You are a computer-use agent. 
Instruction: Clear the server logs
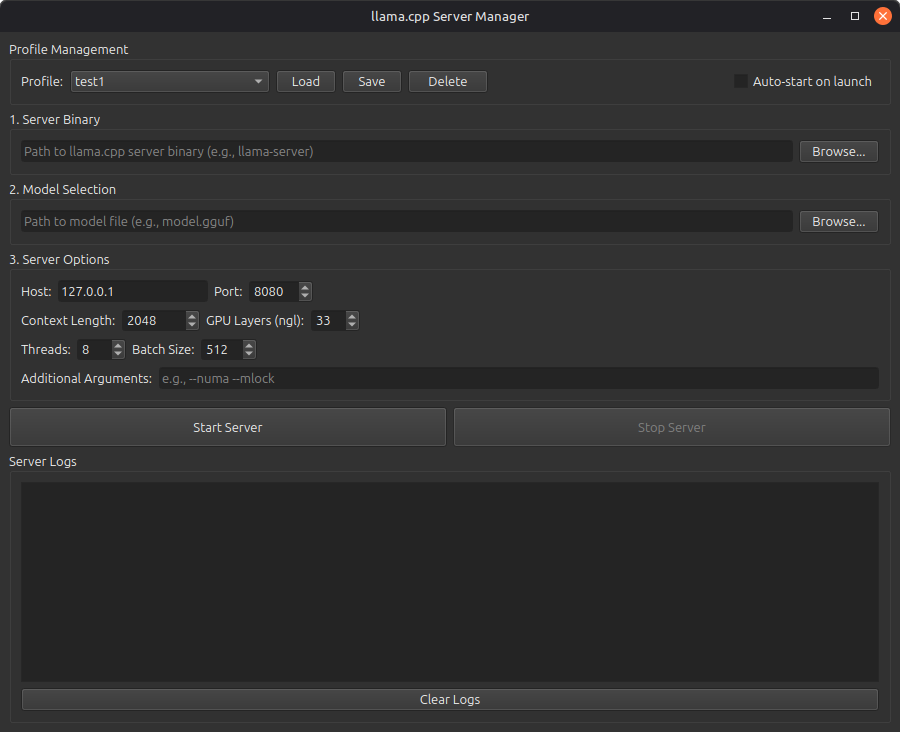pyautogui.click(x=450, y=699)
